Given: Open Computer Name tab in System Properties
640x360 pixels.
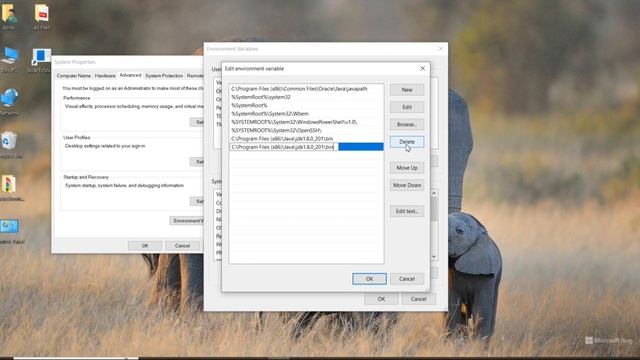Looking at the screenshot, I should [73, 76].
